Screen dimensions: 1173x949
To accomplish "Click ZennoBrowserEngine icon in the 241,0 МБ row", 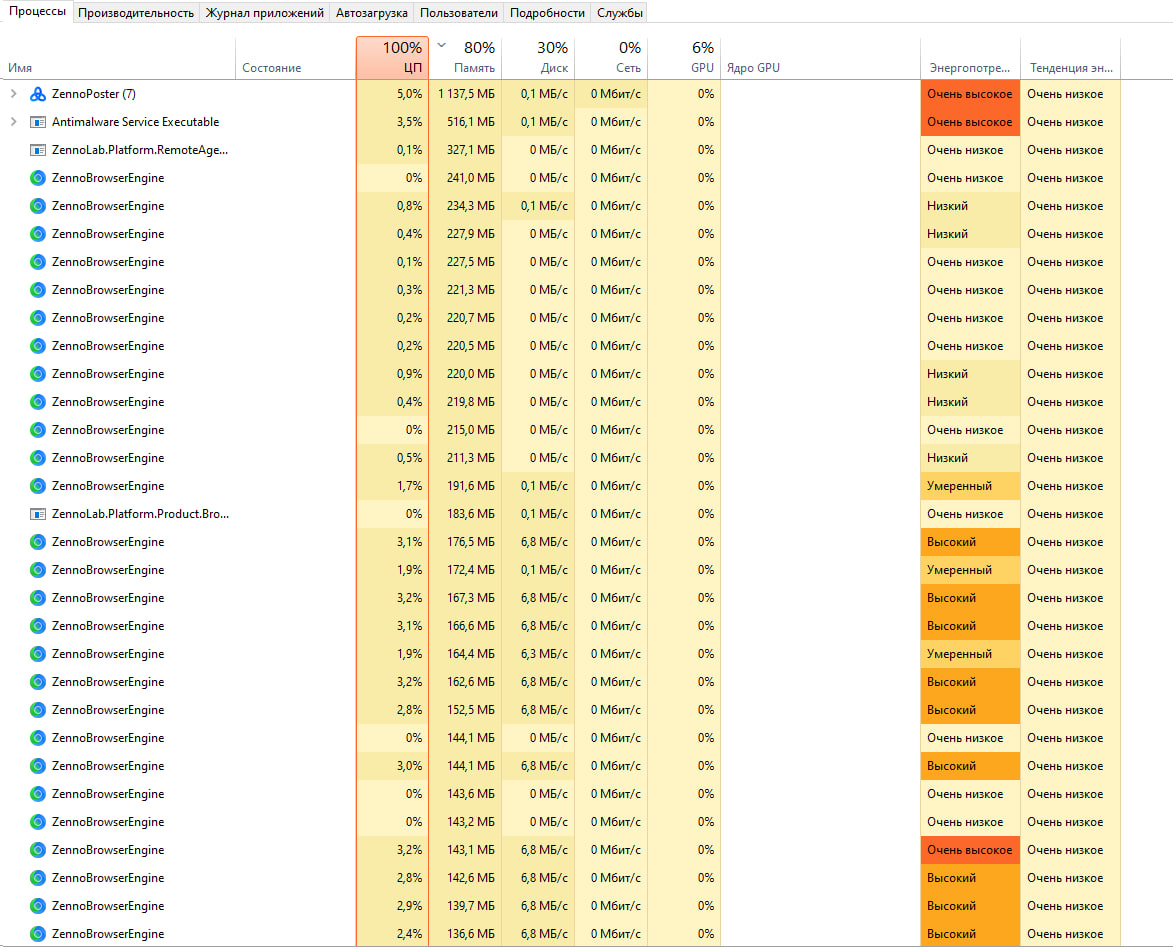I will pyautogui.click(x=38, y=178).
